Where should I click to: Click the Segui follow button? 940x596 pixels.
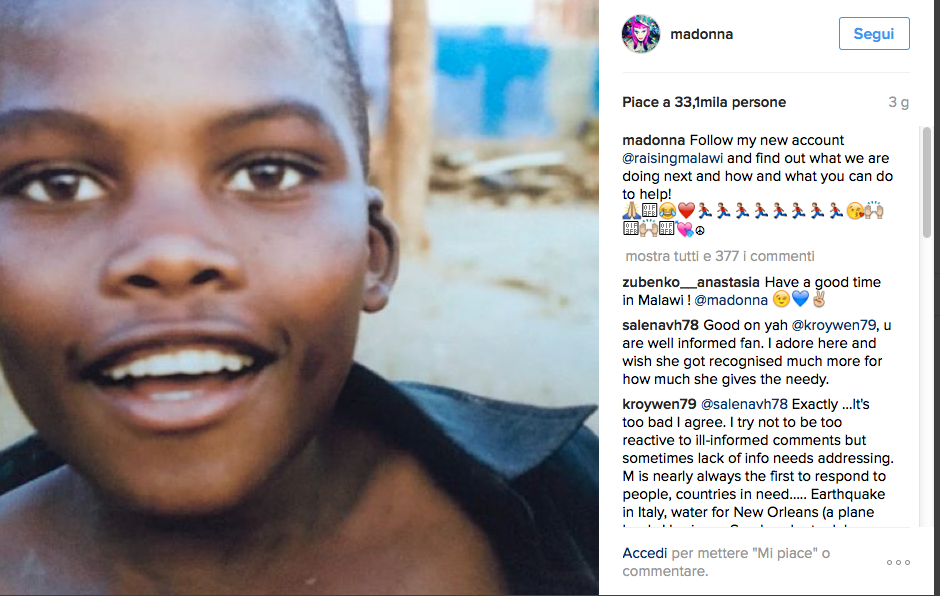[873, 34]
